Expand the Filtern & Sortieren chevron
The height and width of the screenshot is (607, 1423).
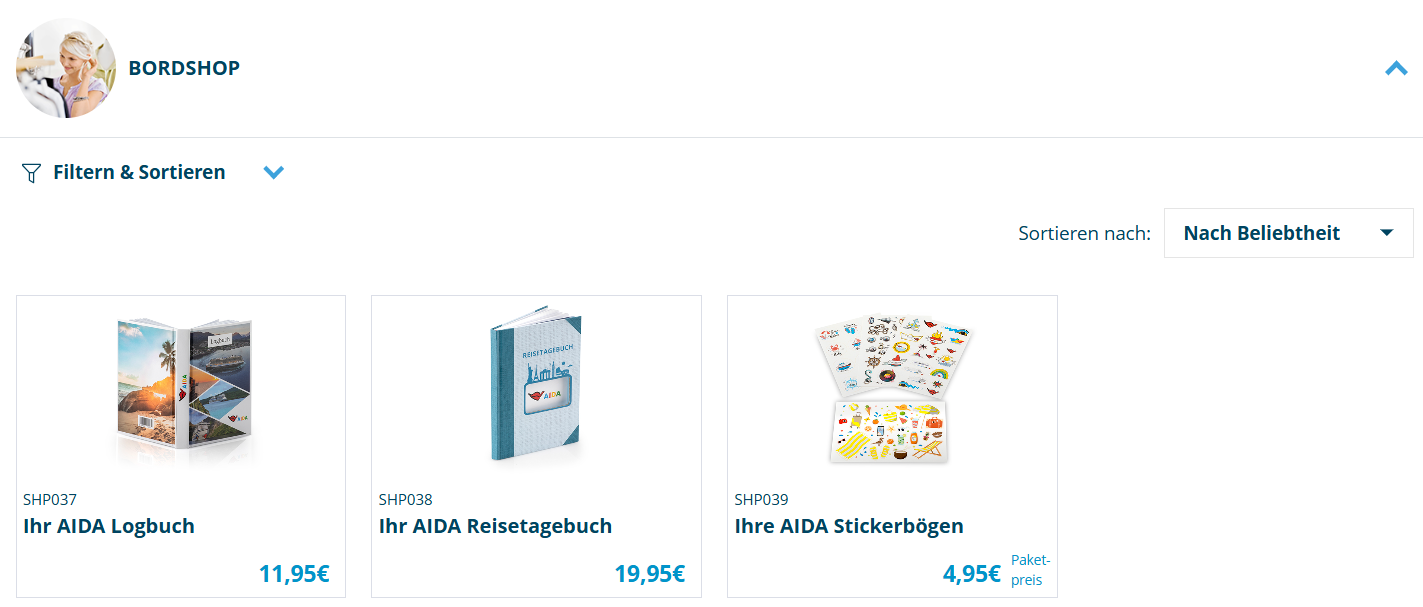tap(273, 173)
